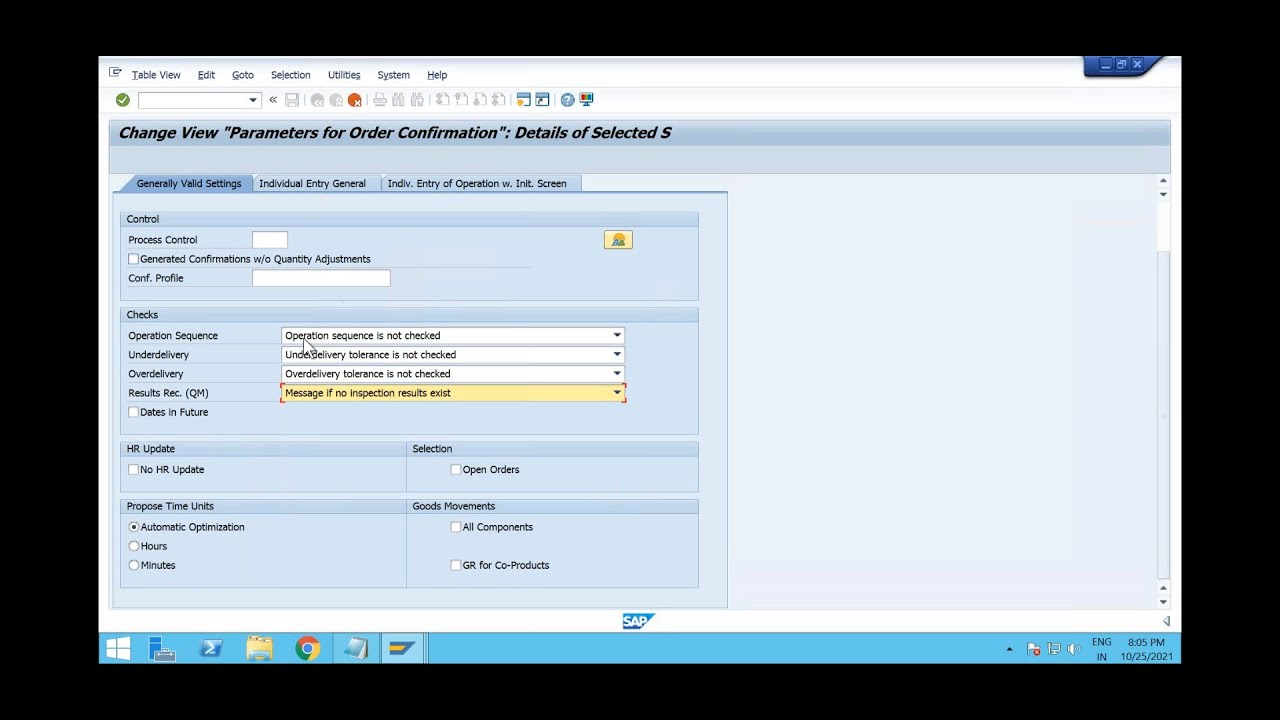
Task: Click the Print icon
Action: (x=380, y=100)
